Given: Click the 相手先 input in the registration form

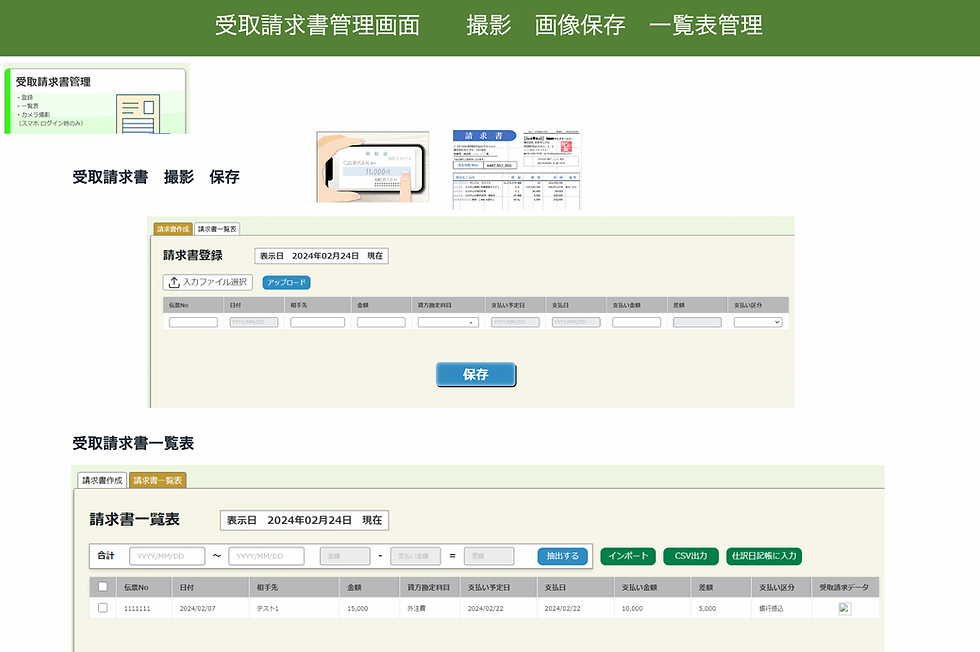Looking at the screenshot, I should click(318, 323).
